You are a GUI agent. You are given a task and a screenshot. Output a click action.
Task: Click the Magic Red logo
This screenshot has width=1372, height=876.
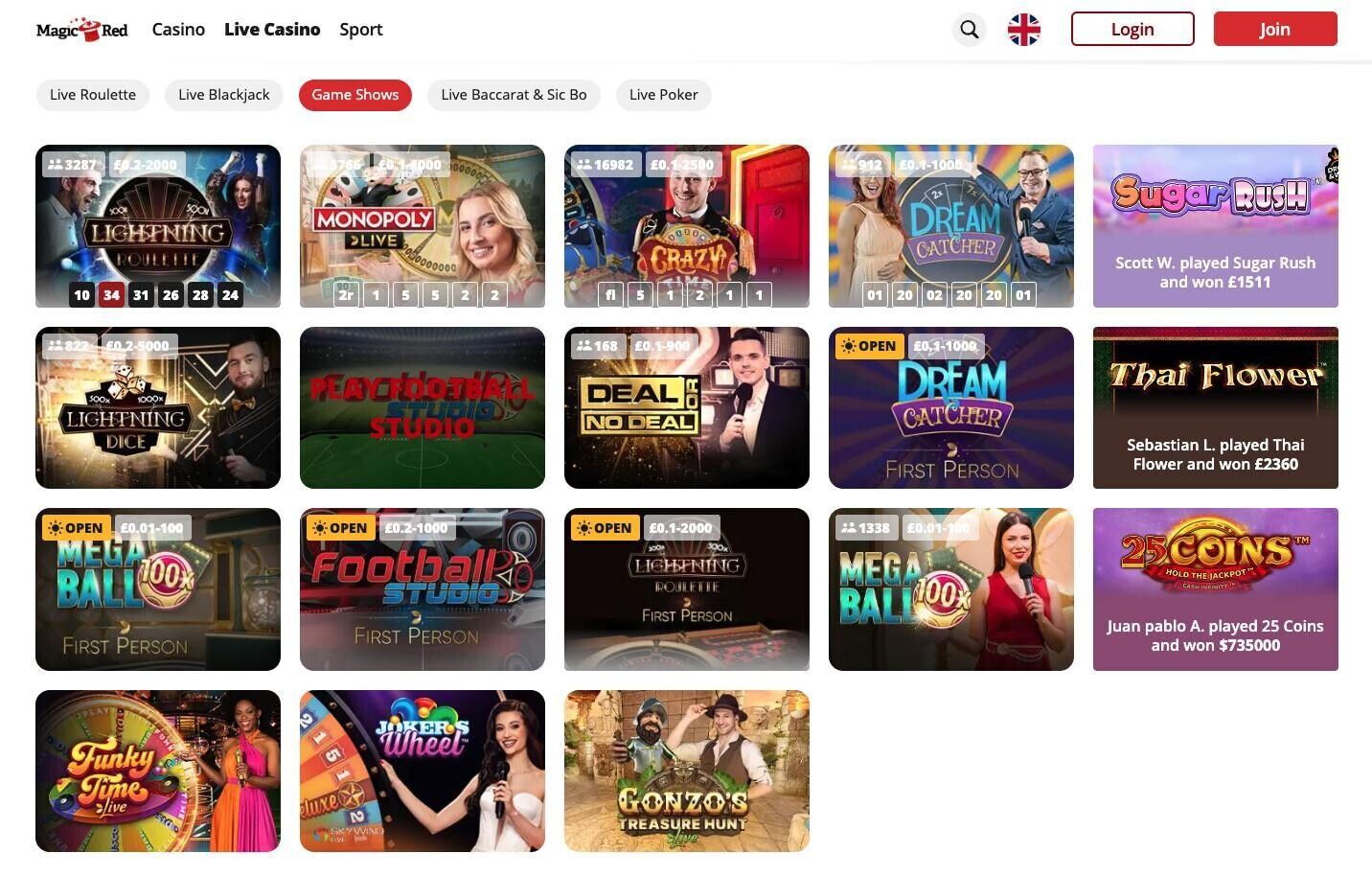point(82,30)
